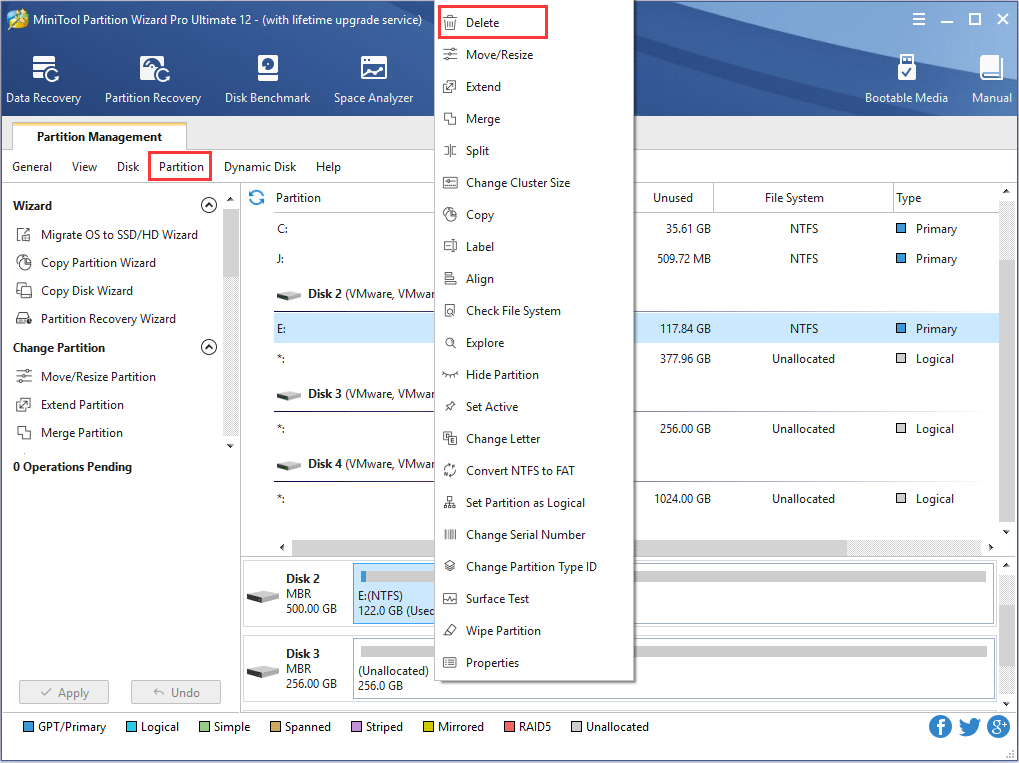Choose Surface Test from the context menu
Viewport: 1019px width, 763px height.
pyautogui.click(x=498, y=598)
